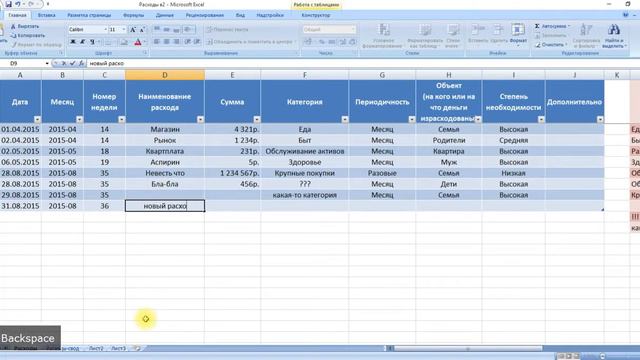
Task: Toggle italic formatting (К)
Action: click(x=82, y=42)
